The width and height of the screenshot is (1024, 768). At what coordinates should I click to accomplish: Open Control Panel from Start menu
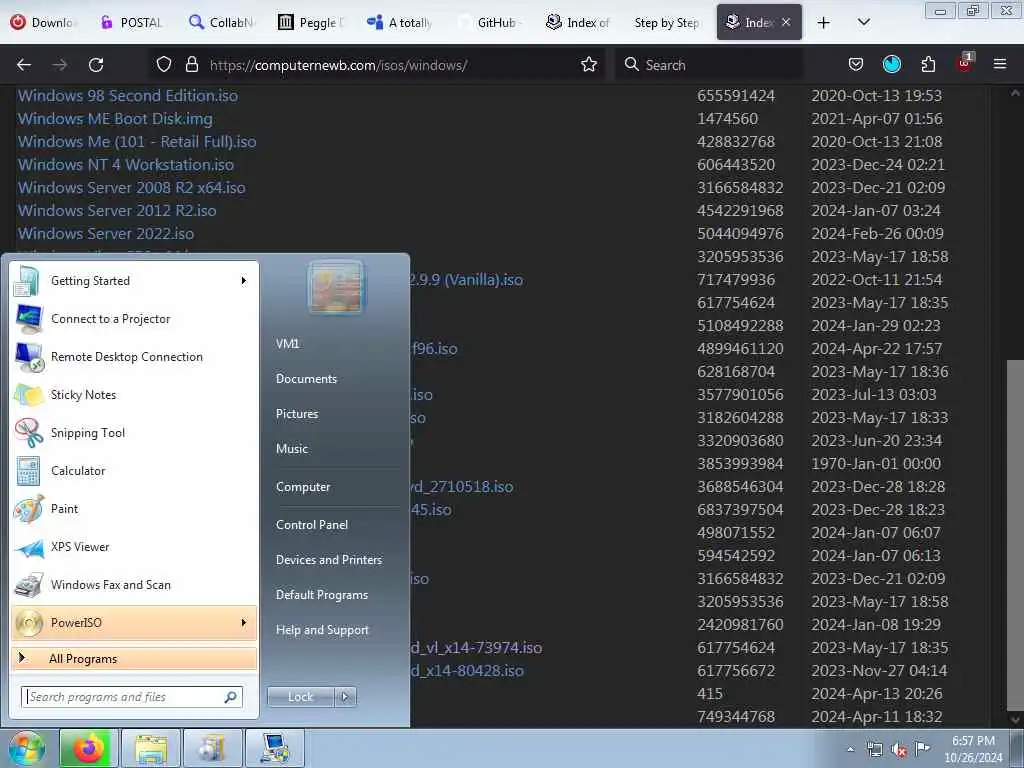tap(312, 525)
